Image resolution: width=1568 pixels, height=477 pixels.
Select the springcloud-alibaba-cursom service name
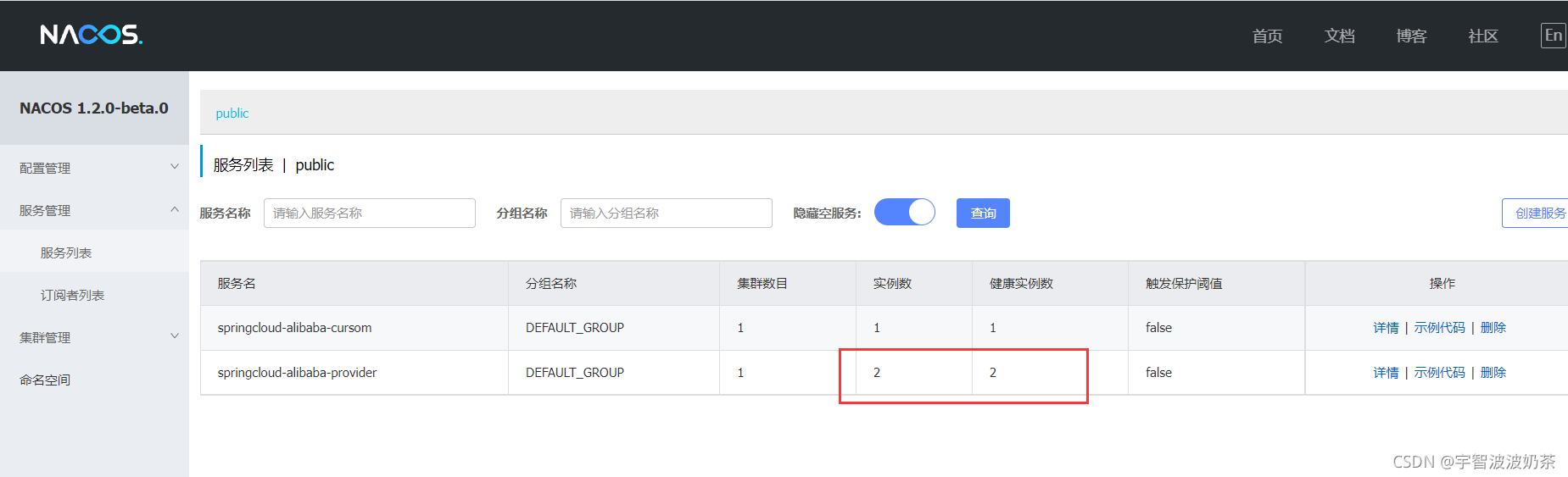coord(294,328)
